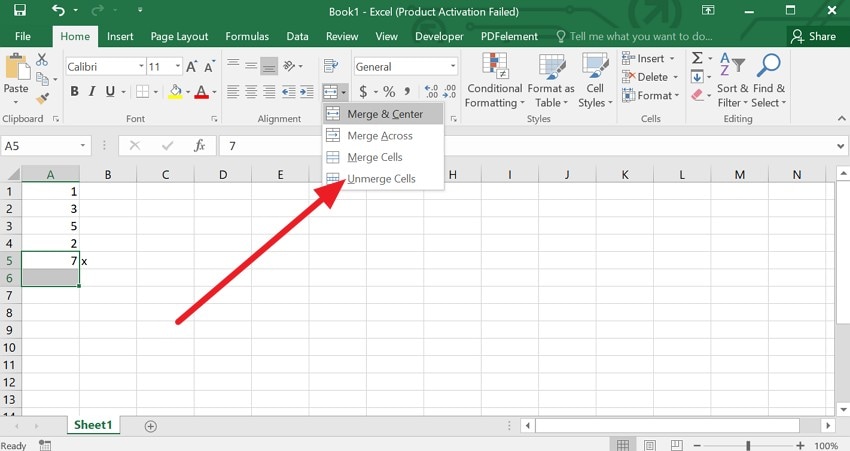This screenshot has height=451, width=850.
Task: Adjust the zoom slider handle
Action: click(x=748, y=446)
